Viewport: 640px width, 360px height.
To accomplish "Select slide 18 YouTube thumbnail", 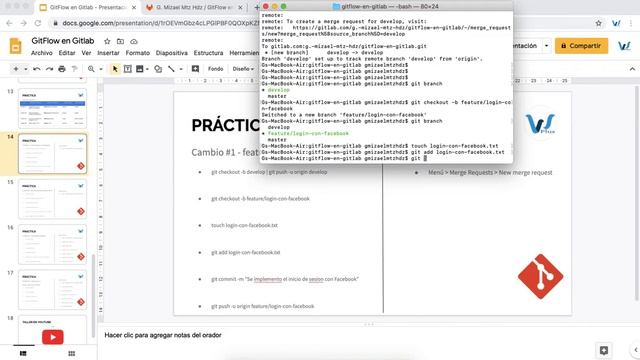I will tap(52, 330).
